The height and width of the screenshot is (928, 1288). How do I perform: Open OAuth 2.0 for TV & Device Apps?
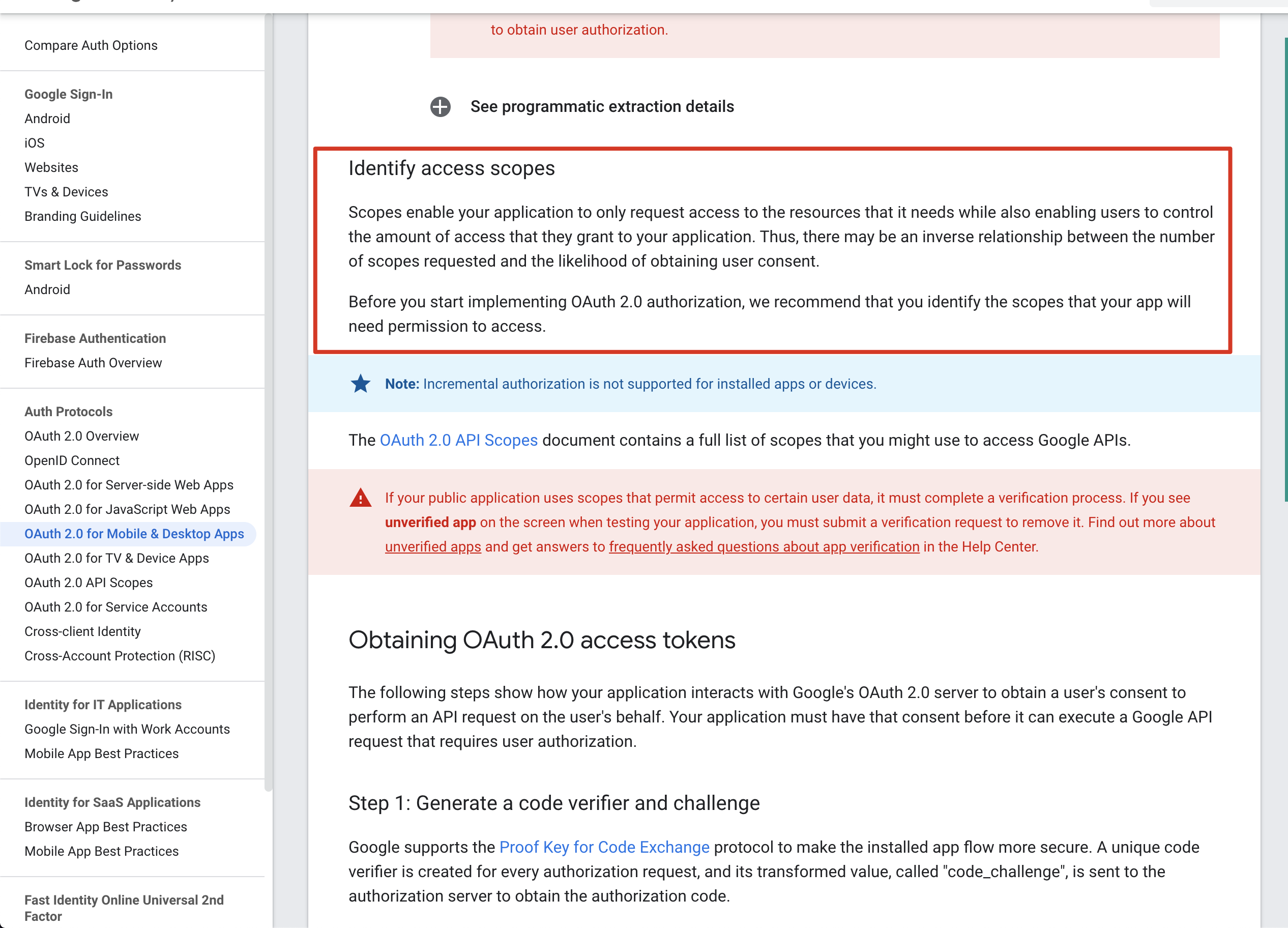116,558
